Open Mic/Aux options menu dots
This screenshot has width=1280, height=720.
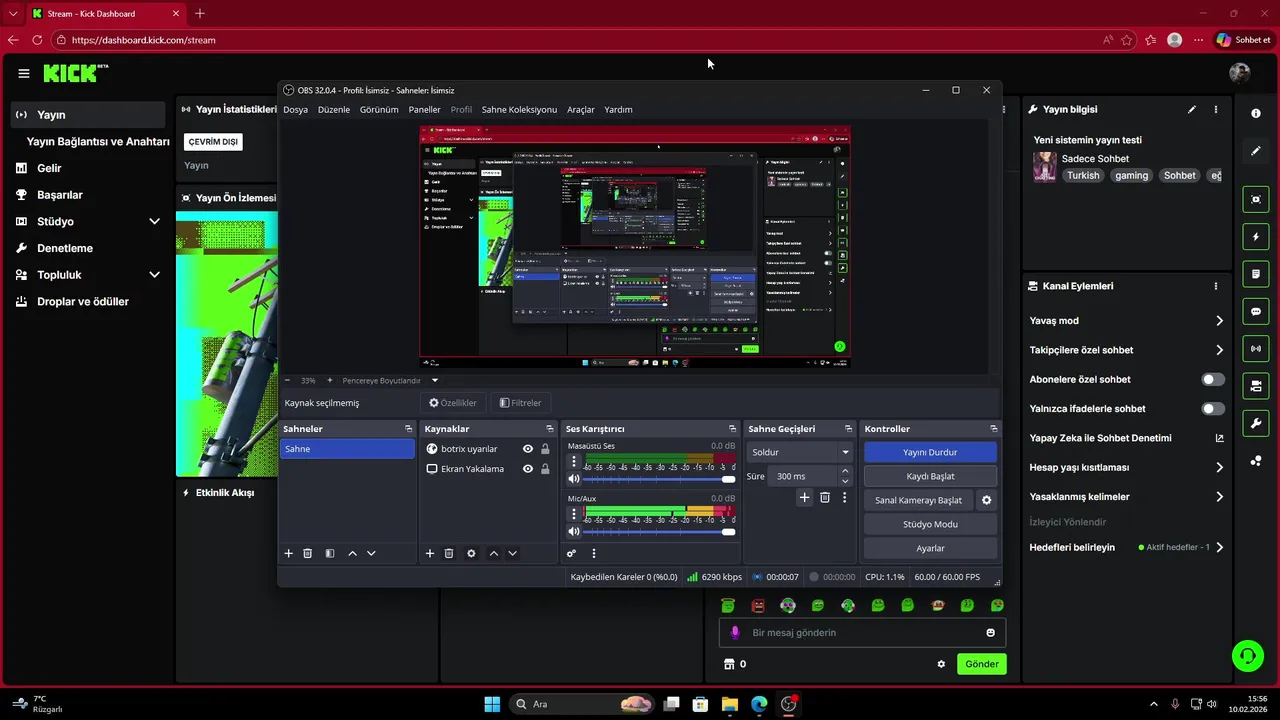pyautogui.click(x=574, y=514)
